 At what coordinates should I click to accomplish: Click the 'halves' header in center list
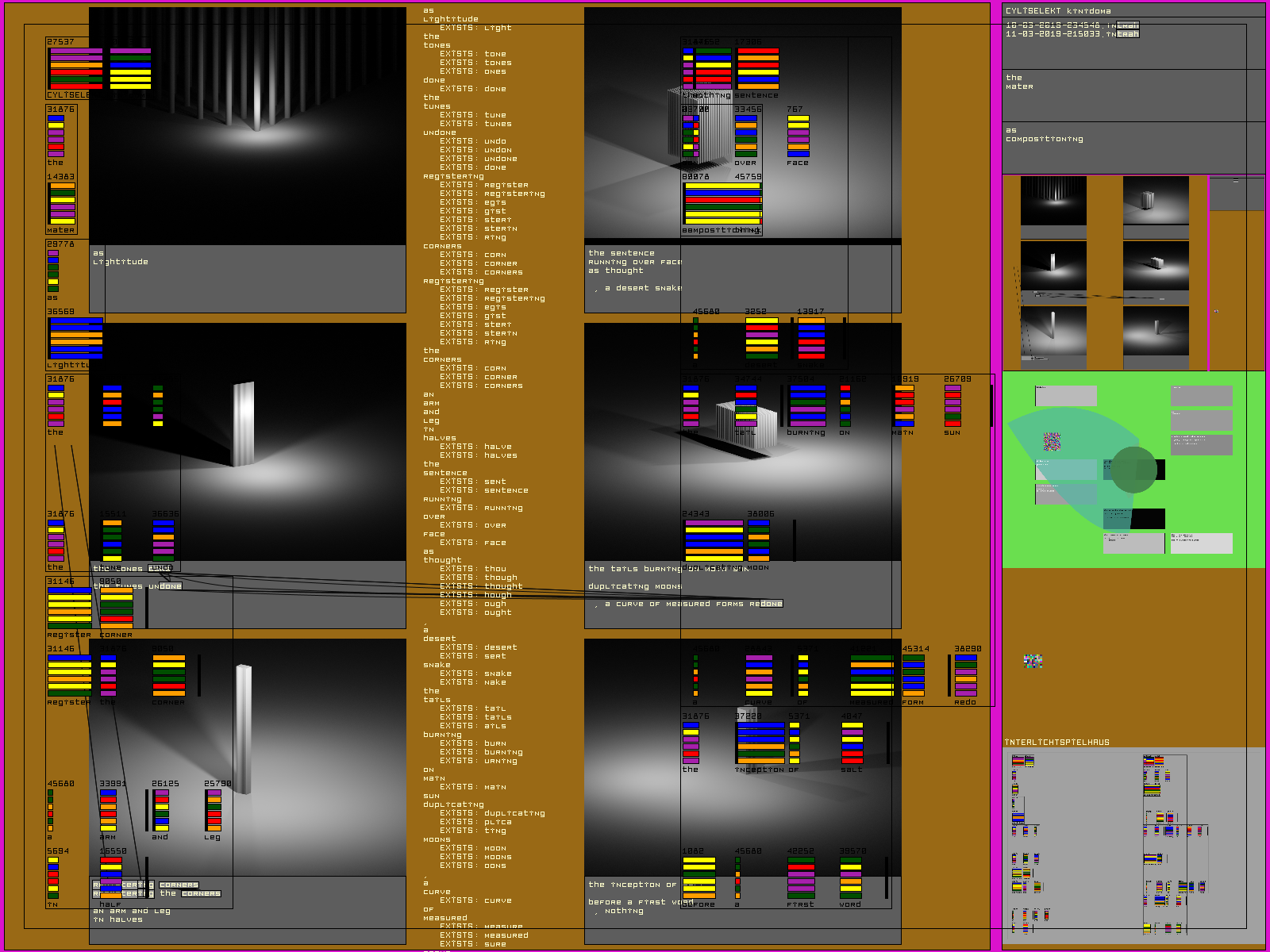[x=440, y=438]
